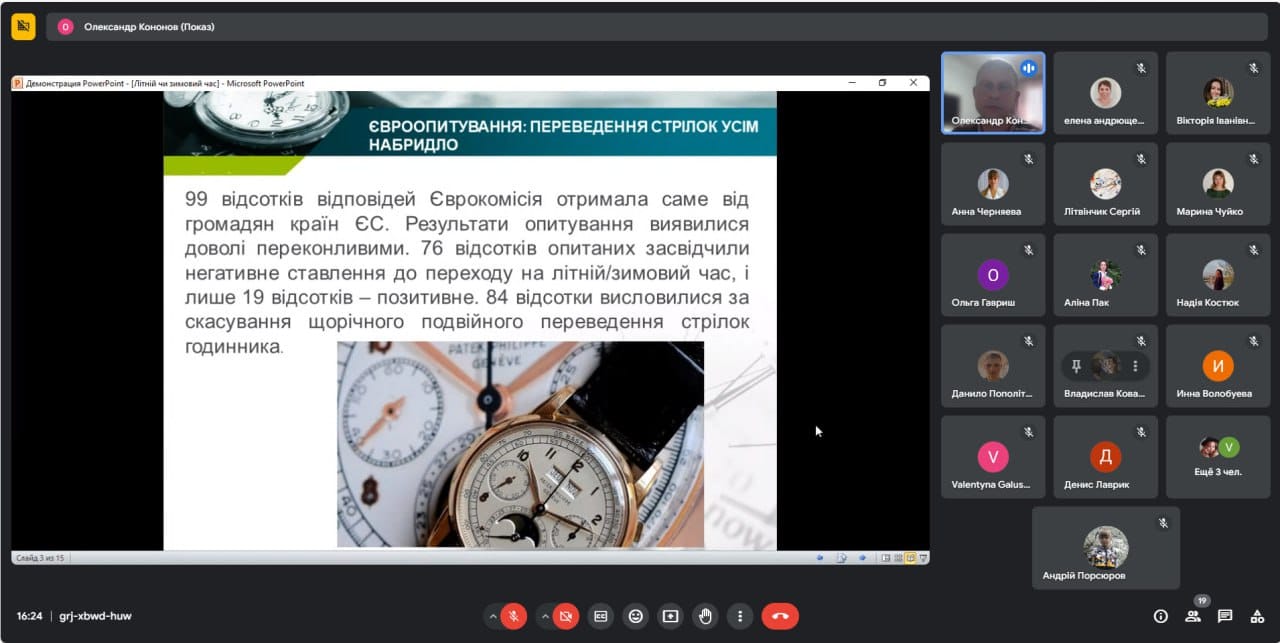Toggle closed captions with the CC button
Screen dimensions: 1280x643
tap(600, 616)
